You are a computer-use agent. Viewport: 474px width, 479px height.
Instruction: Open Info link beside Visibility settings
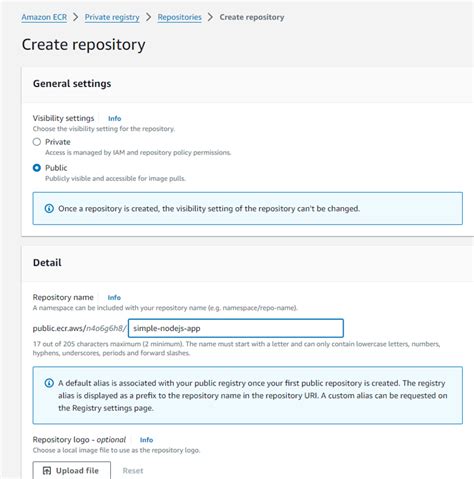pyautogui.click(x=114, y=118)
